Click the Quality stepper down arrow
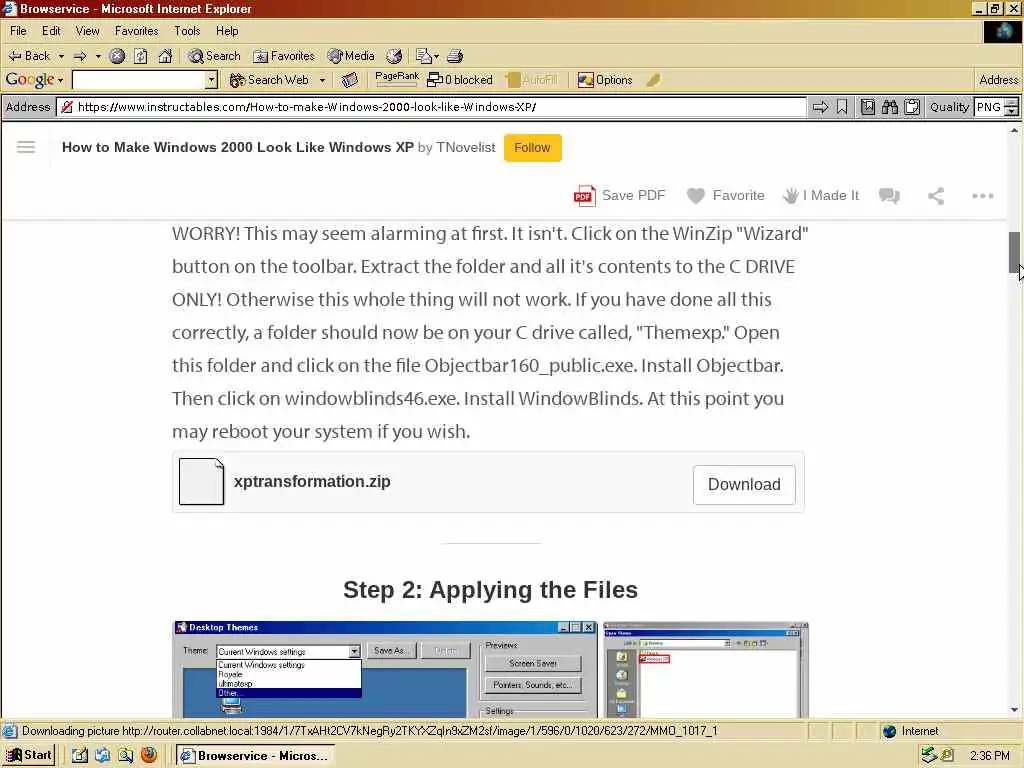Image resolution: width=1024 pixels, height=768 pixels. tap(1012, 112)
